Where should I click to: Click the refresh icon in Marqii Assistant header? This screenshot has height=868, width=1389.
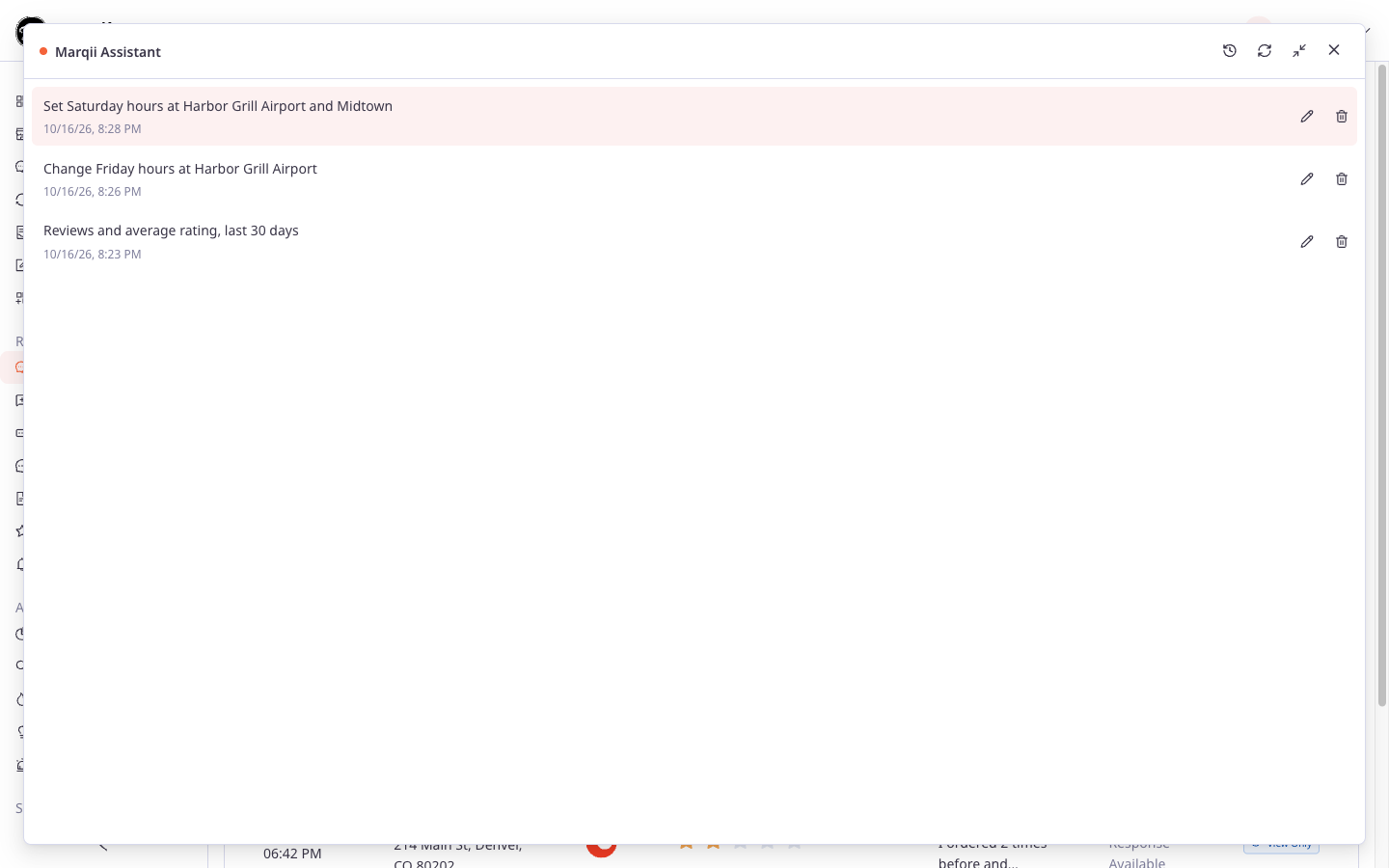pyautogui.click(x=1265, y=51)
